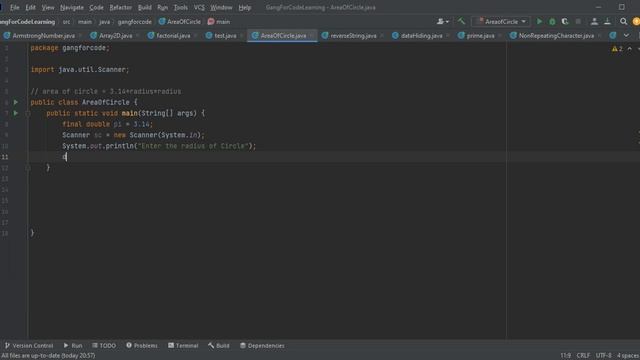640x360 pixels.
Task: Click the run gutter arrow beside the main method
Action: tap(16, 113)
